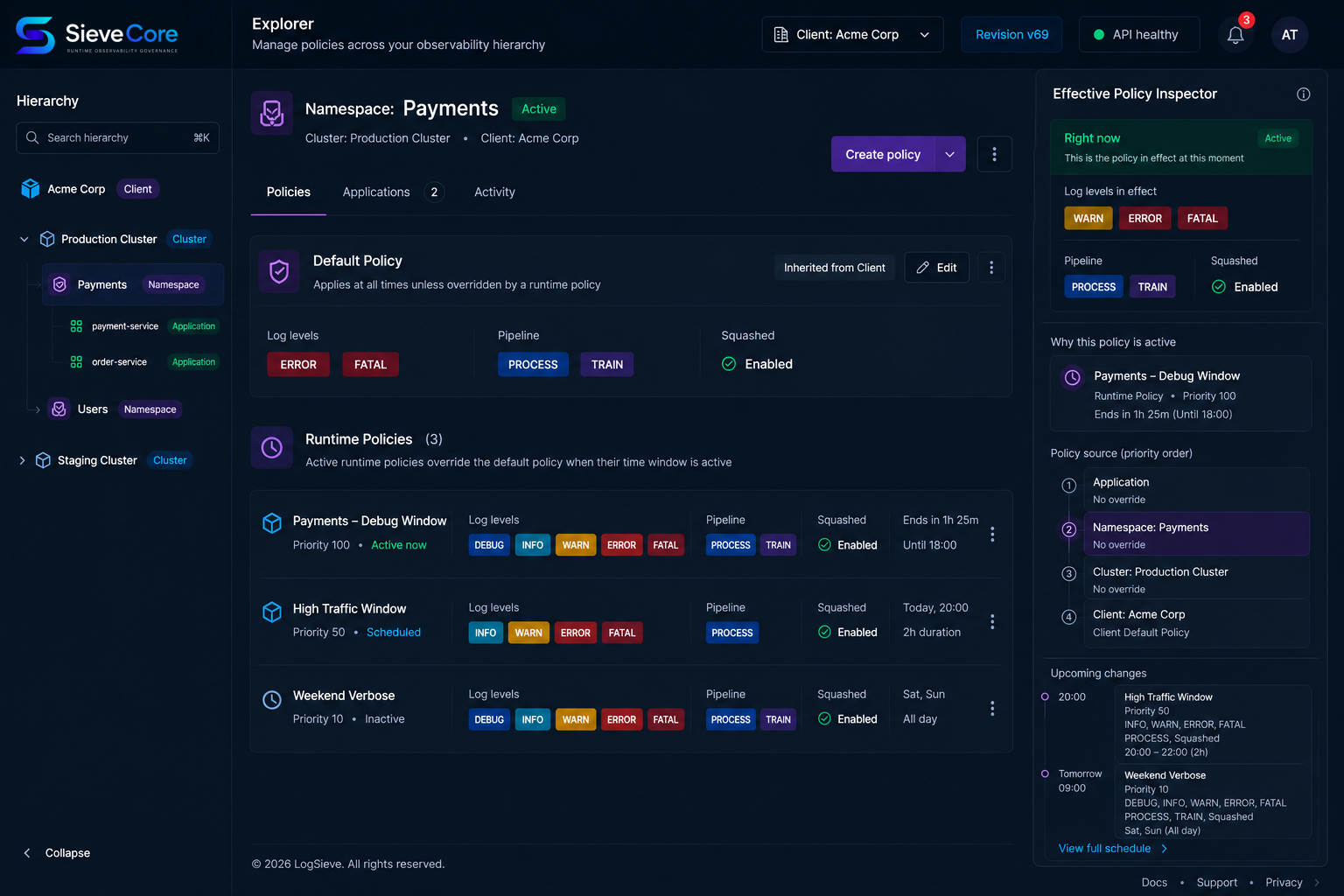This screenshot has height=896, width=1344.
Task: Click the Staging Cluster cube icon
Action: tap(43, 460)
